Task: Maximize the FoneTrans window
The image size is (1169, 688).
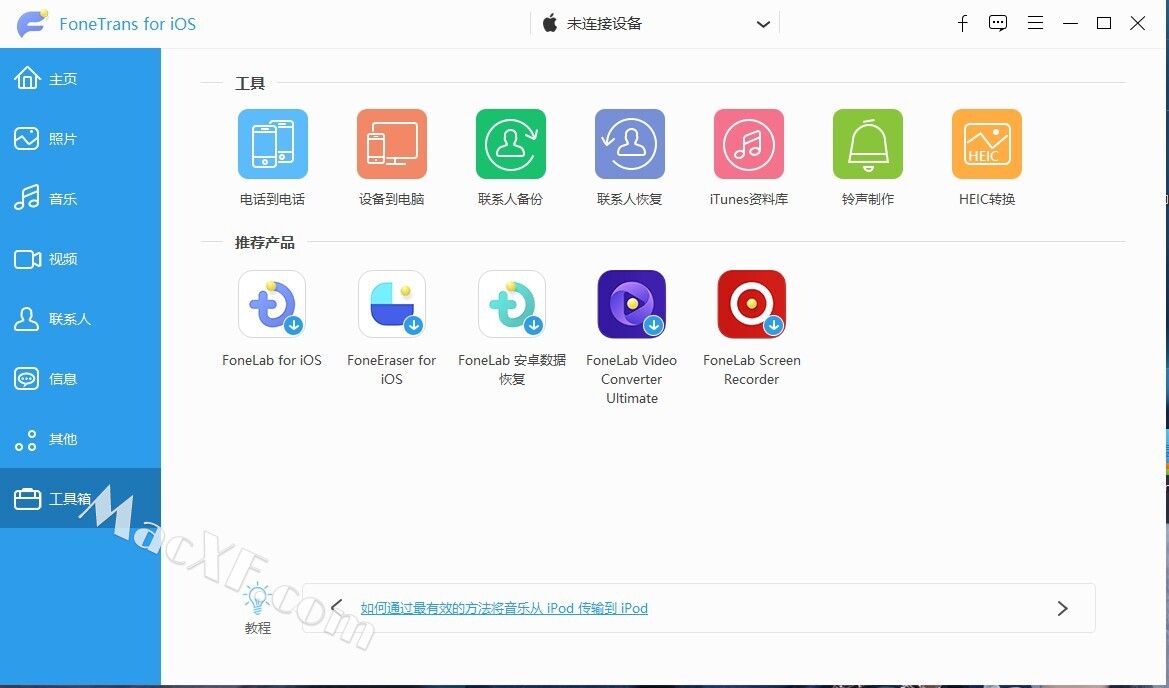Action: click(x=1104, y=24)
